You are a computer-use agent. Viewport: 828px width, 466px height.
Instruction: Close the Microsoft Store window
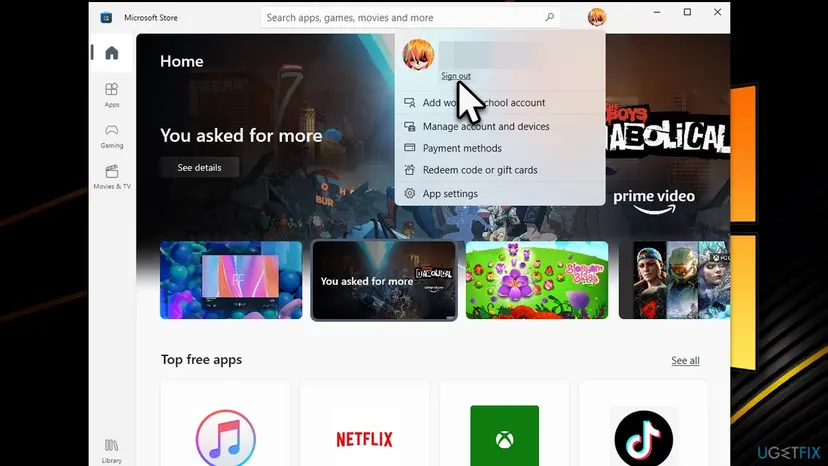tap(717, 12)
